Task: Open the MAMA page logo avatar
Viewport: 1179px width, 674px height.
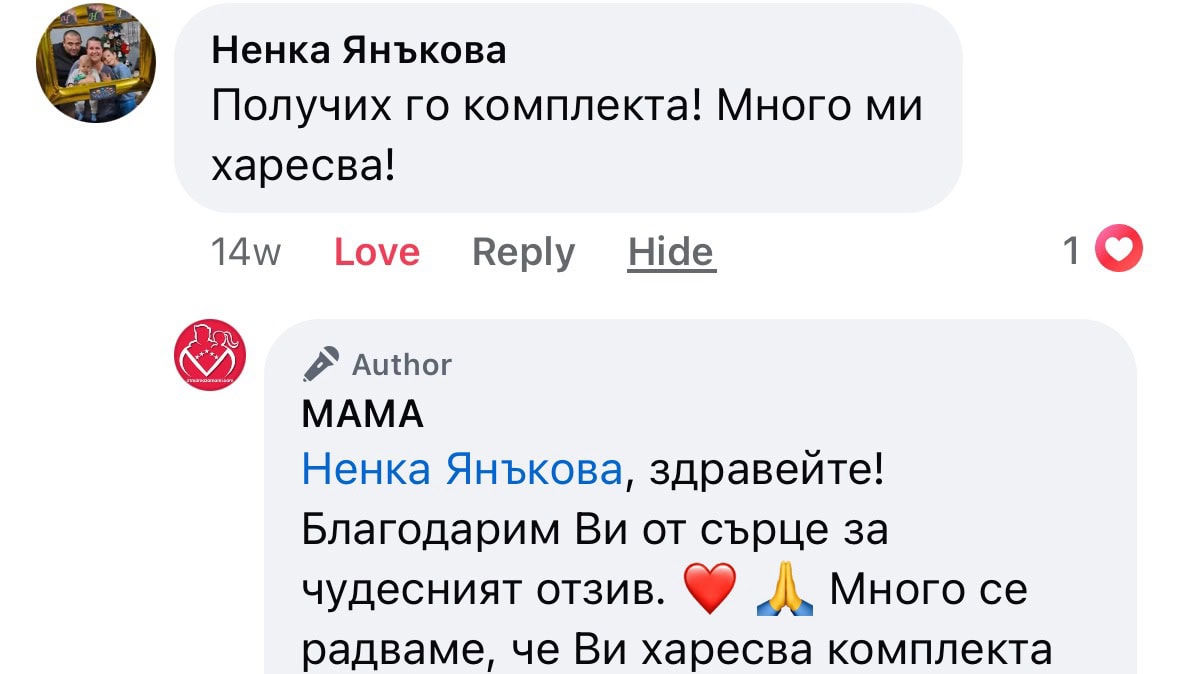Action: pos(210,356)
